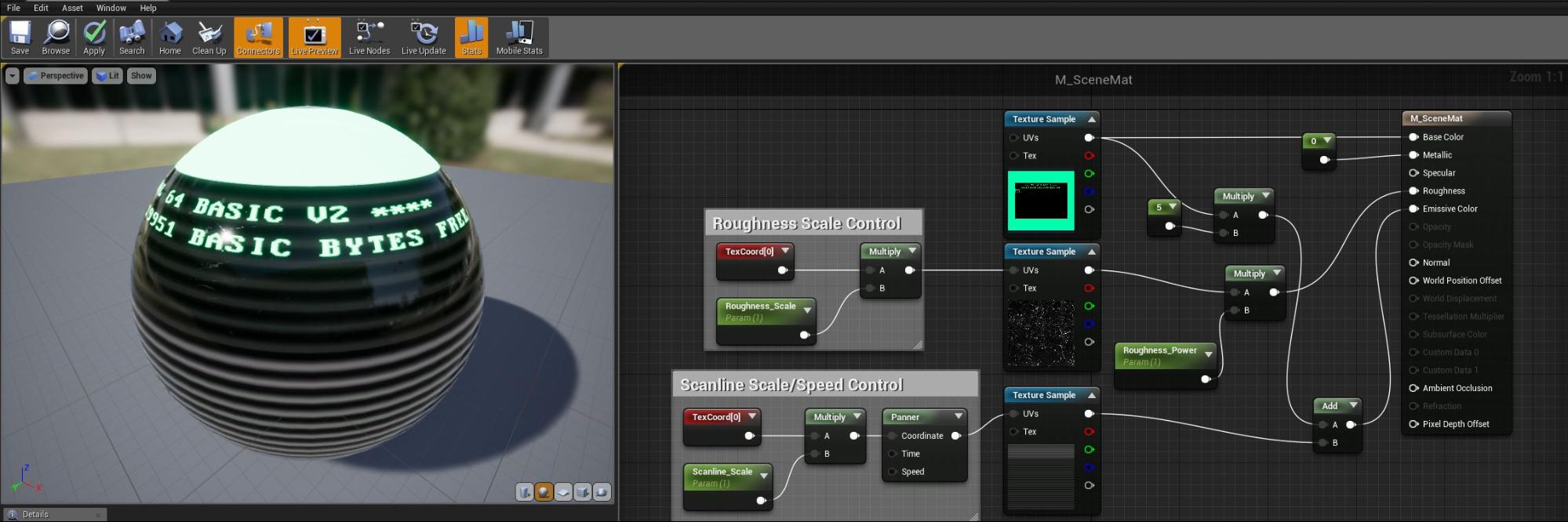This screenshot has width=1568, height=522.
Task: Expand the constant 5 node arrow
Action: coord(1173,207)
